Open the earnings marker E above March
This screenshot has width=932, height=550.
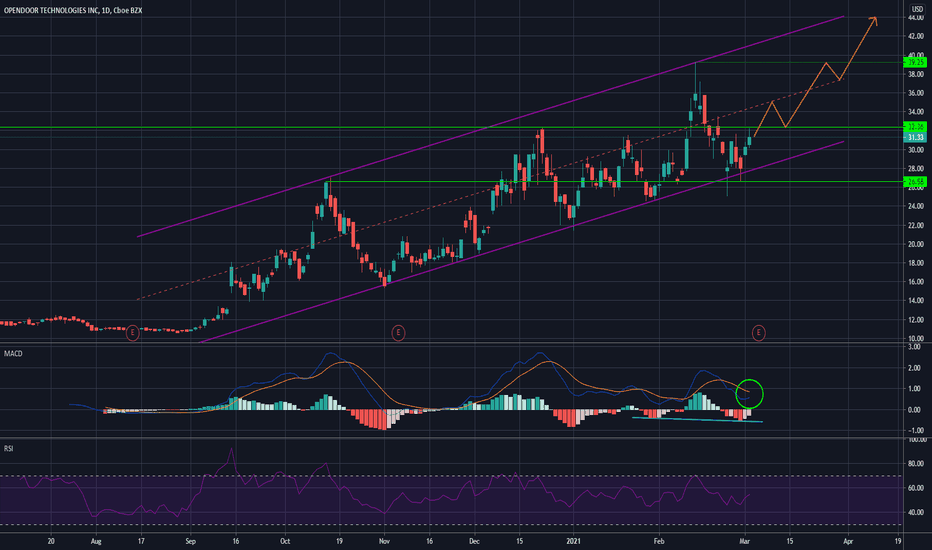(x=758, y=333)
